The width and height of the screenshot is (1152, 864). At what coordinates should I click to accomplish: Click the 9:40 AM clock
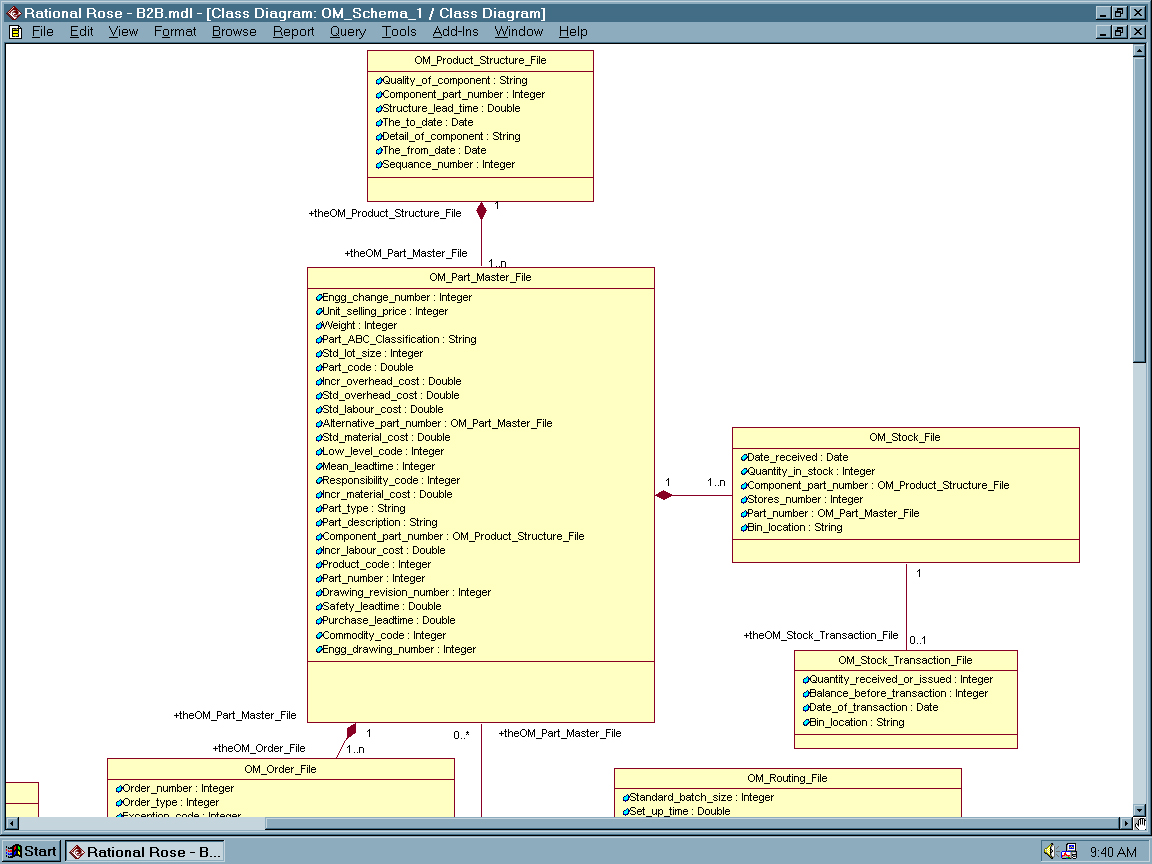[x=1113, y=852]
